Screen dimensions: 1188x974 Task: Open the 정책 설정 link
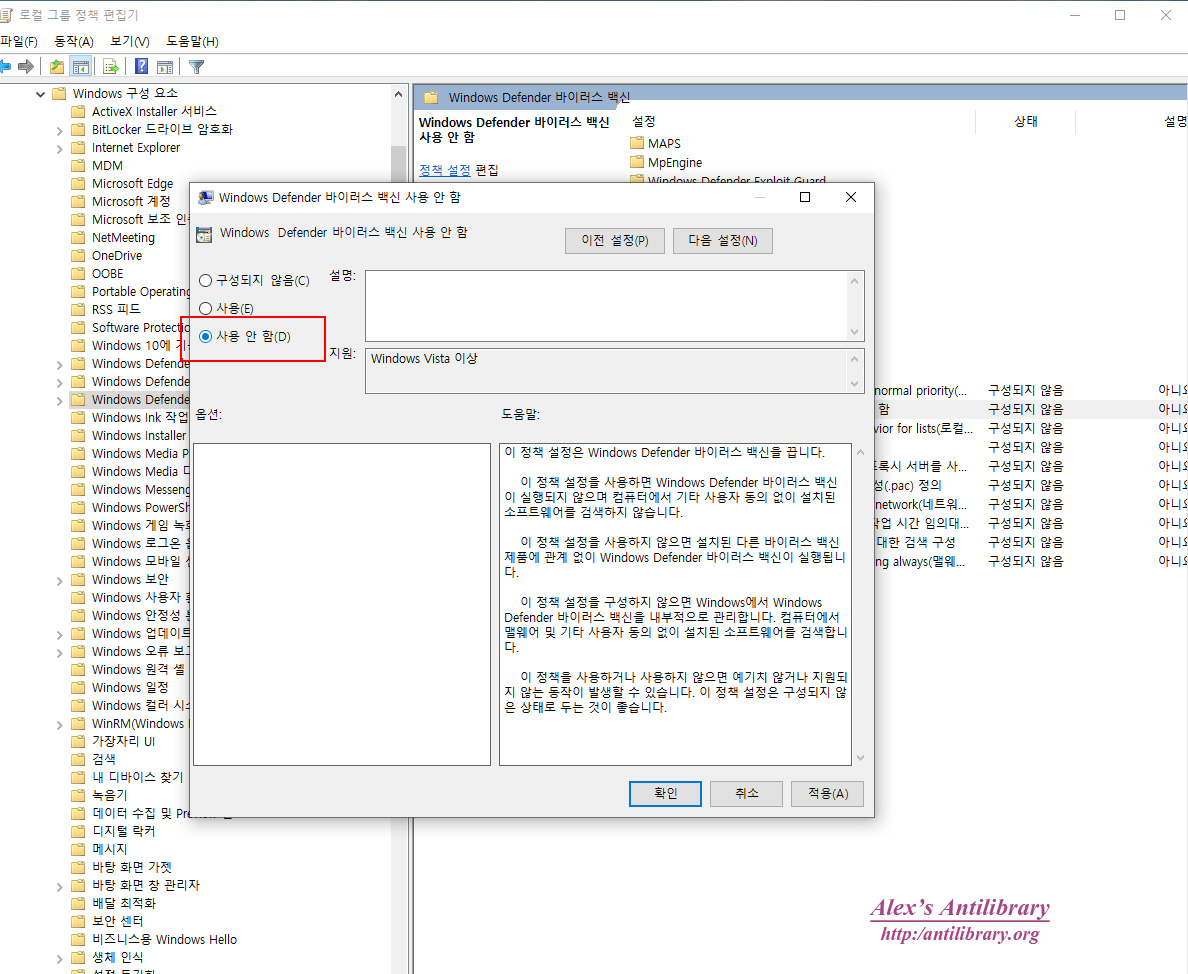445,170
